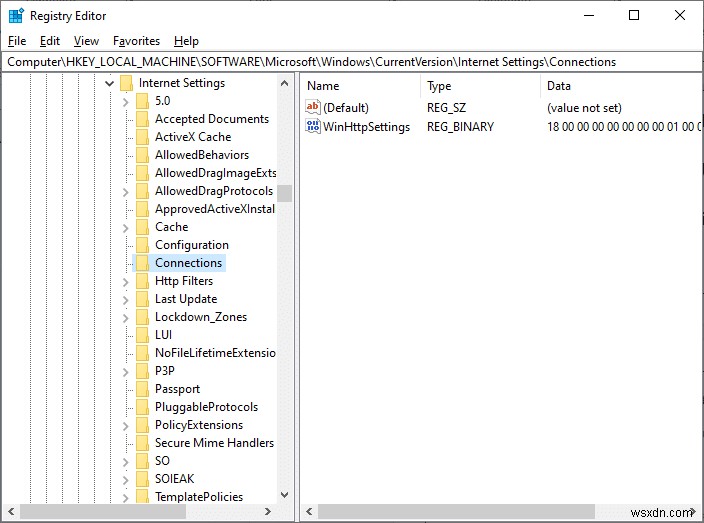Click values pane horizontal scroll left arrow
The height and width of the screenshot is (523, 704).
pos(309,511)
